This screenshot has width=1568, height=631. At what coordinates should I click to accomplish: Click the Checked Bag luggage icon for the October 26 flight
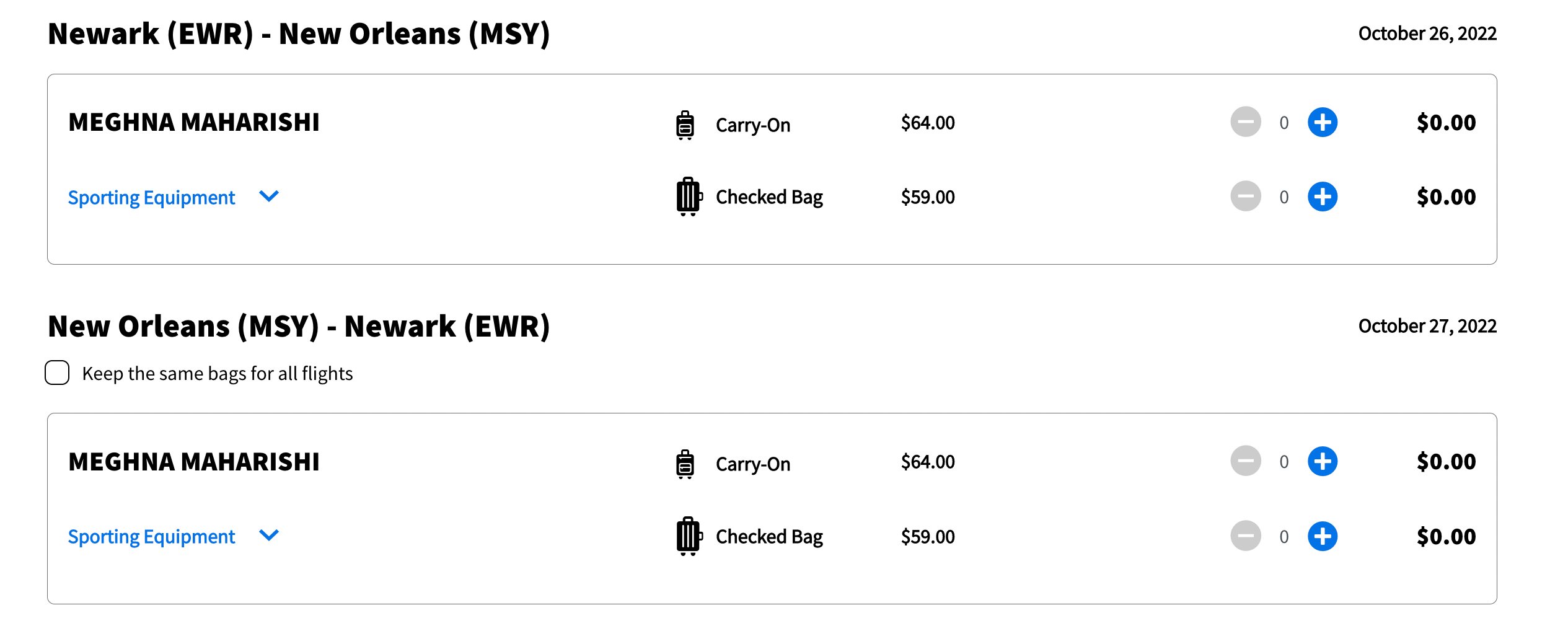pyautogui.click(x=688, y=196)
